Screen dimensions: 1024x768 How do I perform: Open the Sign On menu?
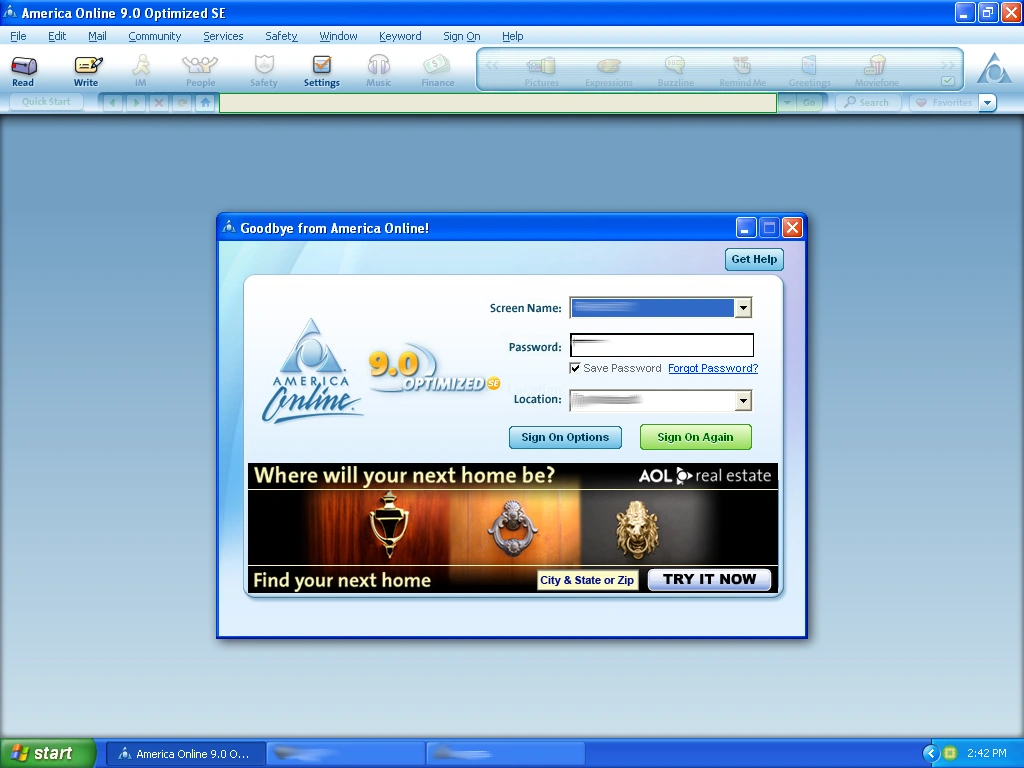point(462,36)
